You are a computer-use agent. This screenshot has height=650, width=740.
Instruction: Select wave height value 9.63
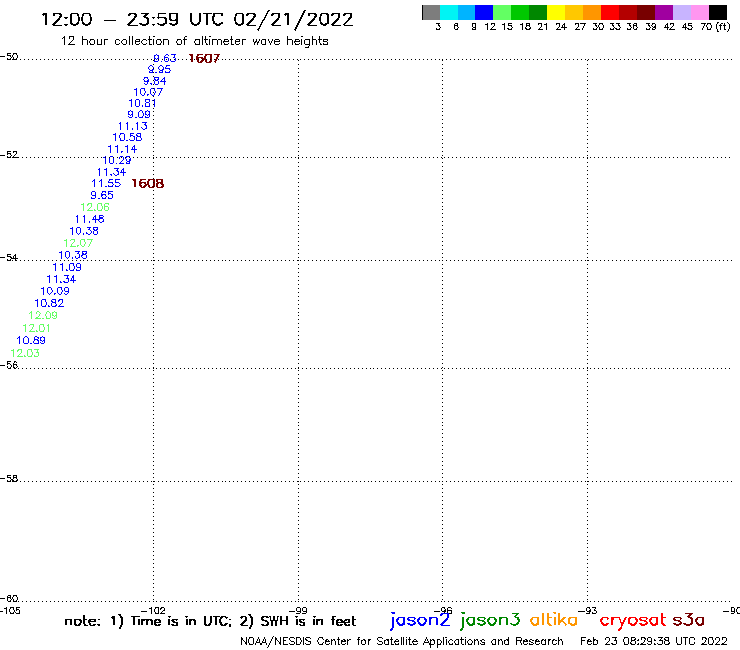click(x=165, y=58)
